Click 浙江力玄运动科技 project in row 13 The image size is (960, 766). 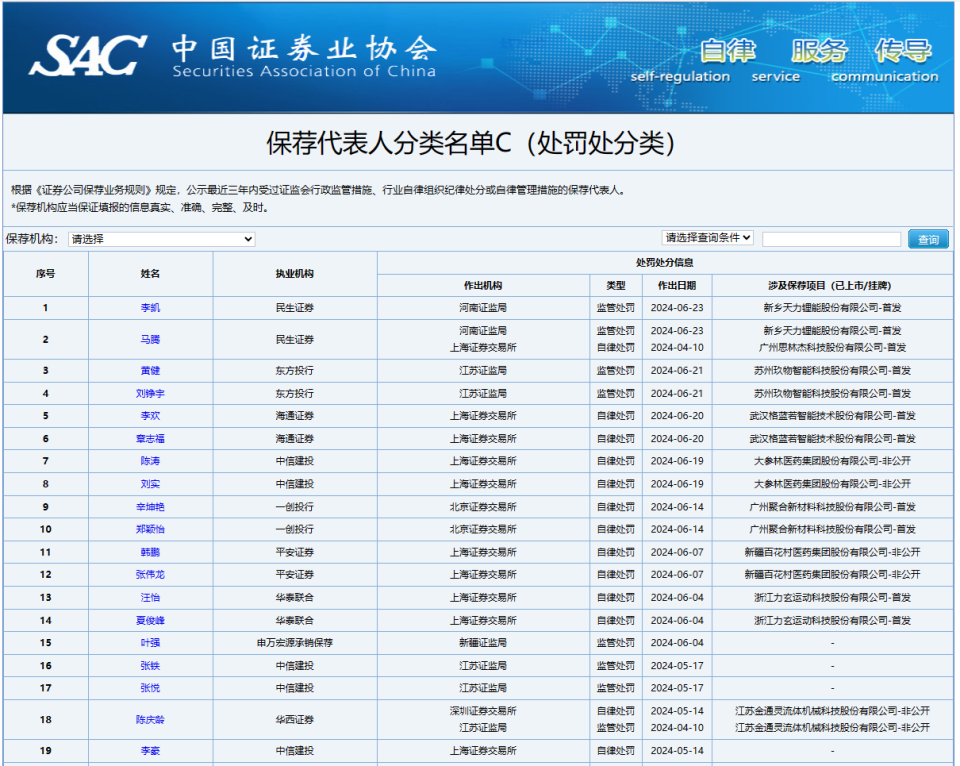(x=832, y=598)
